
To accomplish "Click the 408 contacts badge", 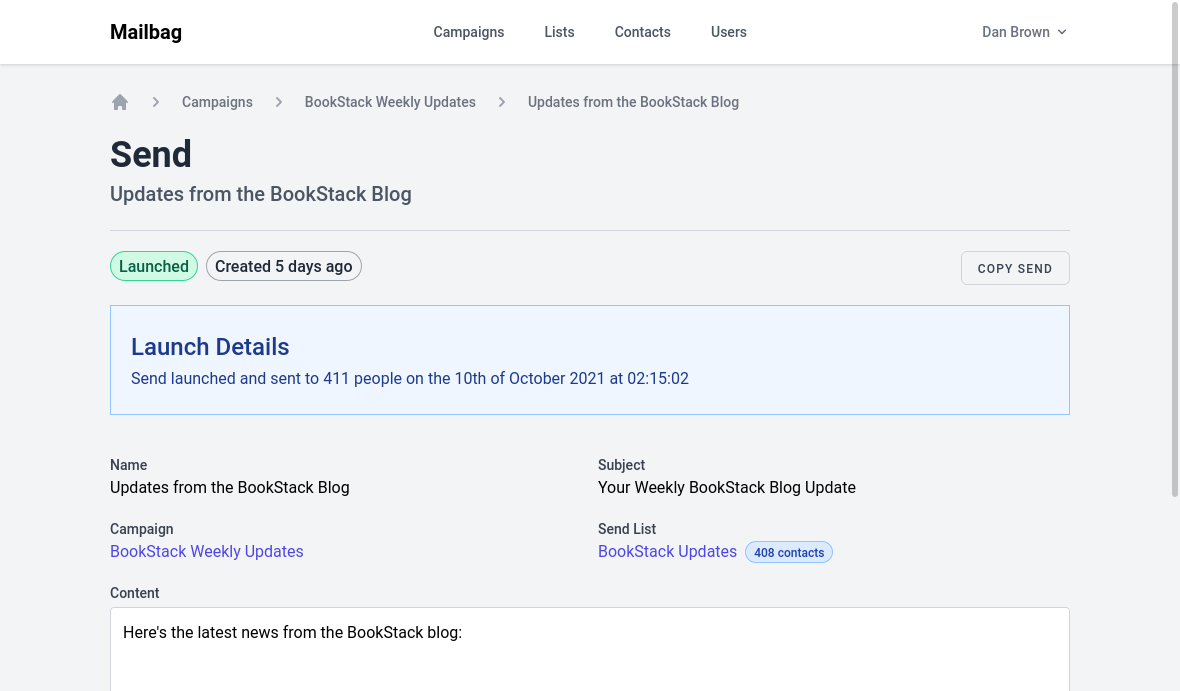I will click(789, 552).
